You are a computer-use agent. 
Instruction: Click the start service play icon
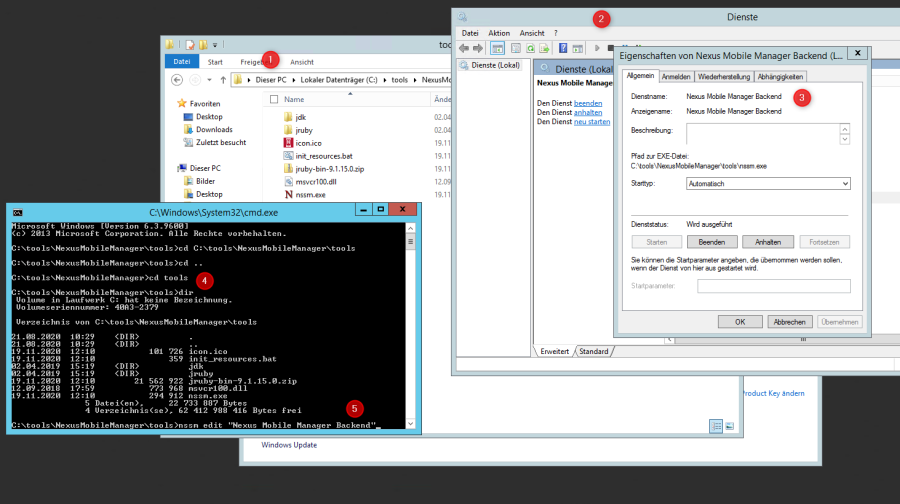click(598, 48)
